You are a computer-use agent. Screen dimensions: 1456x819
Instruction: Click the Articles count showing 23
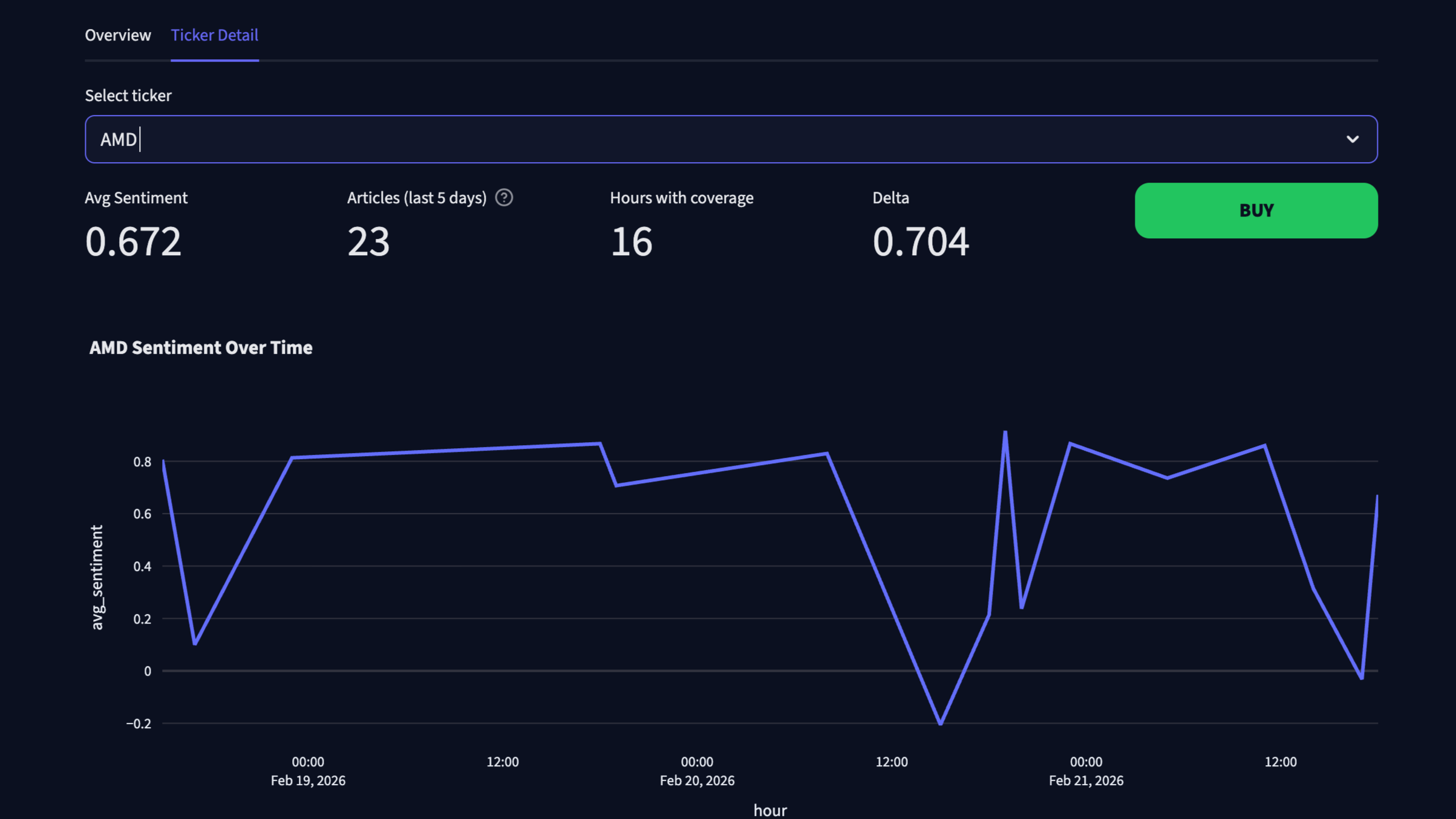pyautogui.click(x=368, y=241)
